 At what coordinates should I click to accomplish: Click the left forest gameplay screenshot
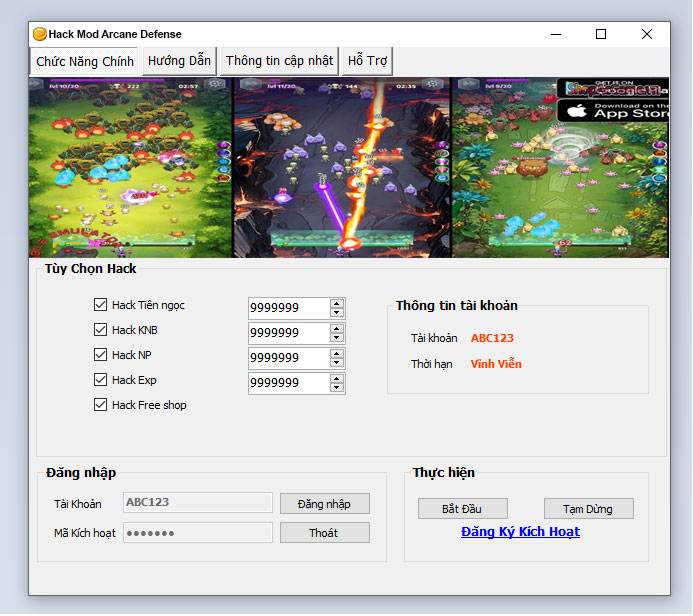tap(130, 167)
